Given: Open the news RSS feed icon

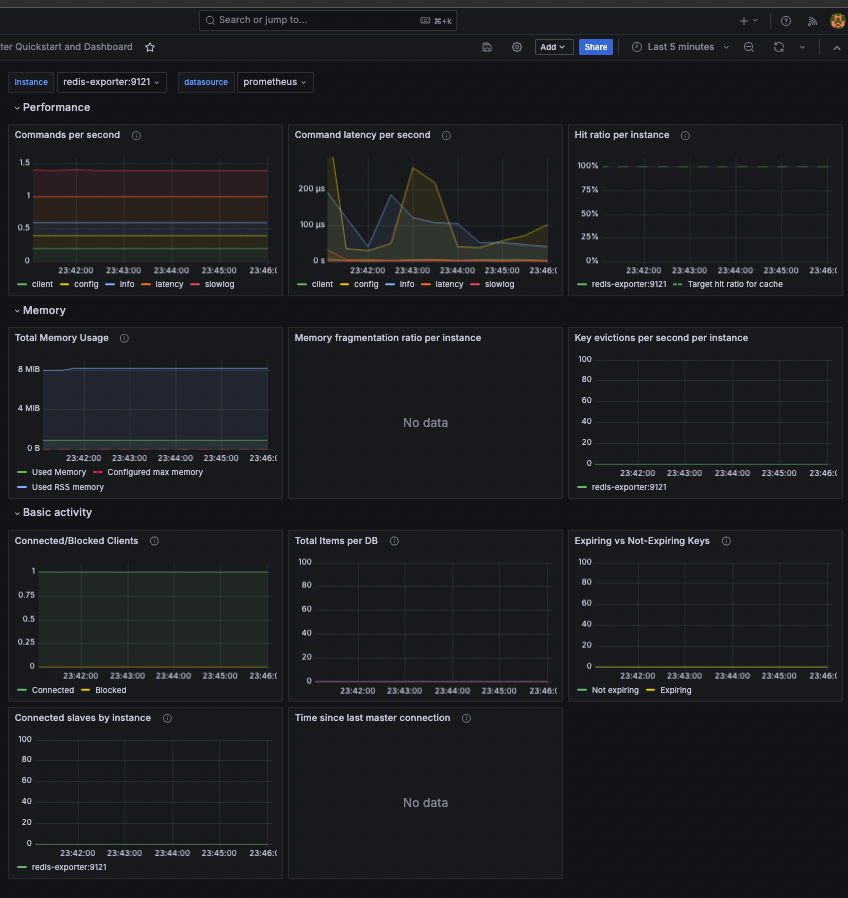Looking at the screenshot, I should pos(812,21).
